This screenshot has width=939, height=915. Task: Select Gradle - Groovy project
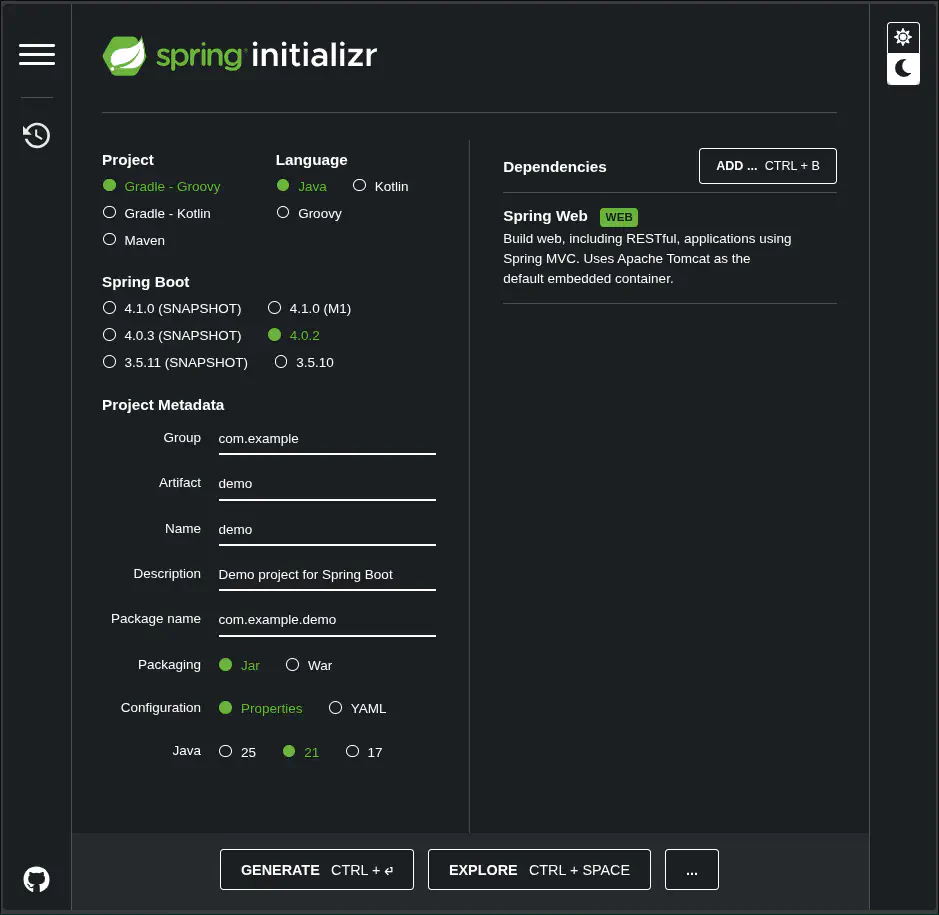coord(162,186)
